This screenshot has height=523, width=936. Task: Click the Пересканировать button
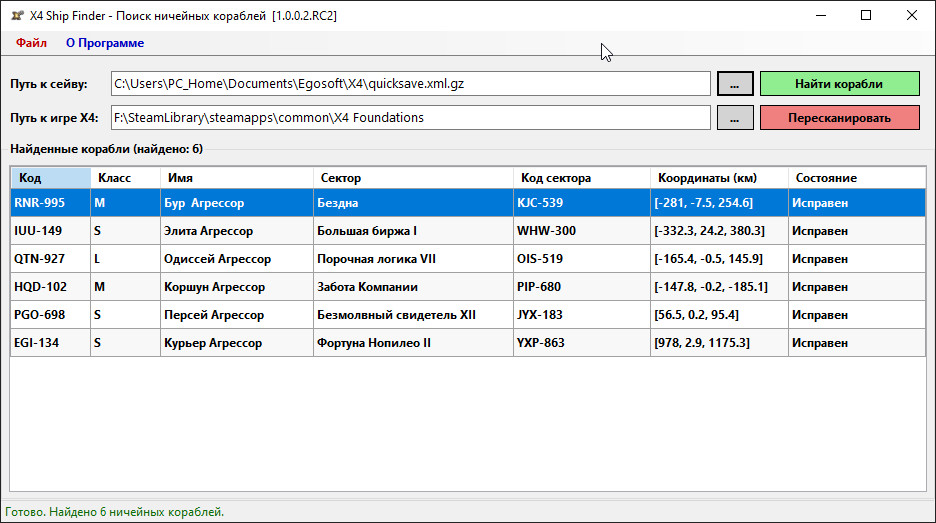click(839, 118)
